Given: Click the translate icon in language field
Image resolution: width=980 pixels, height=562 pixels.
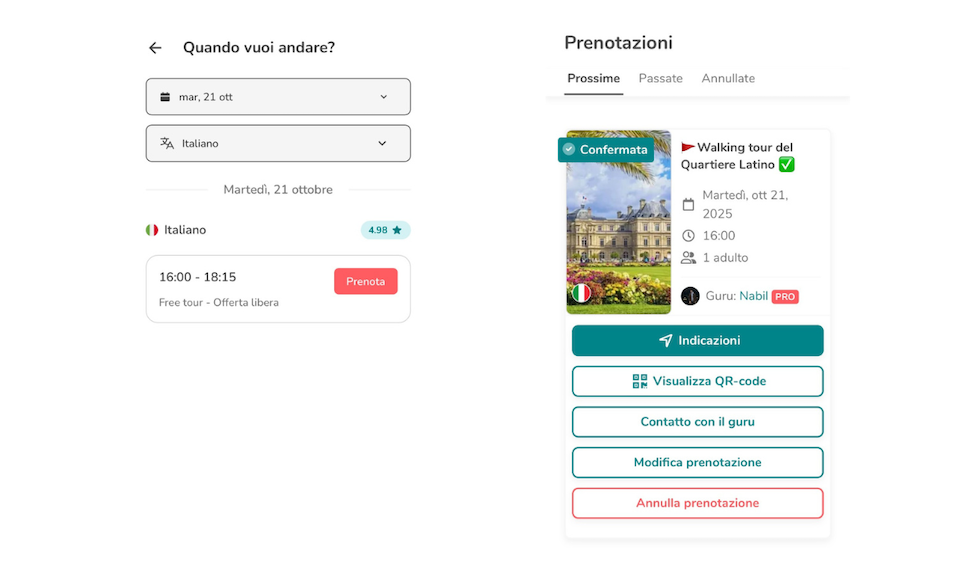Looking at the screenshot, I should tap(167, 143).
